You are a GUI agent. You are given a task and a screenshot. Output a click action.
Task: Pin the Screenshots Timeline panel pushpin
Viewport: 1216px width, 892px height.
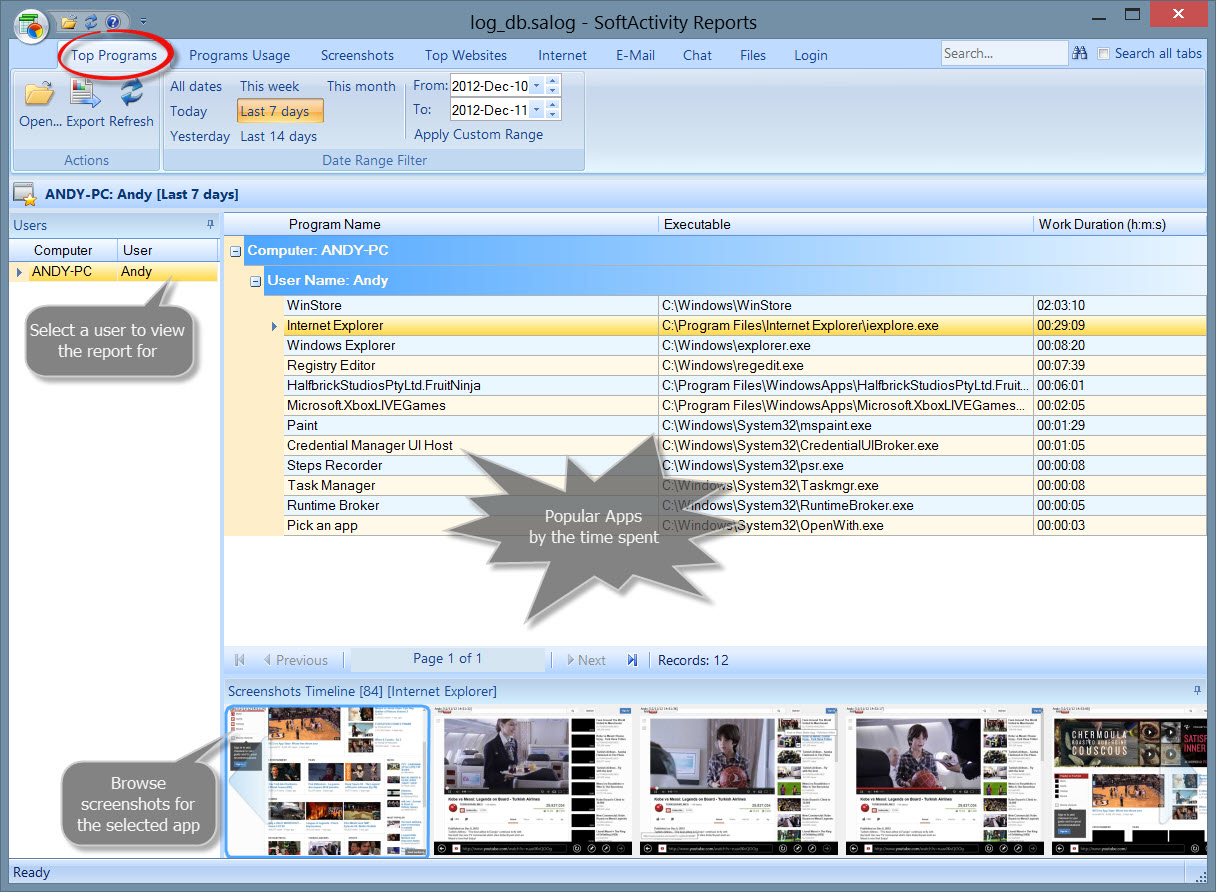tap(1198, 691)
